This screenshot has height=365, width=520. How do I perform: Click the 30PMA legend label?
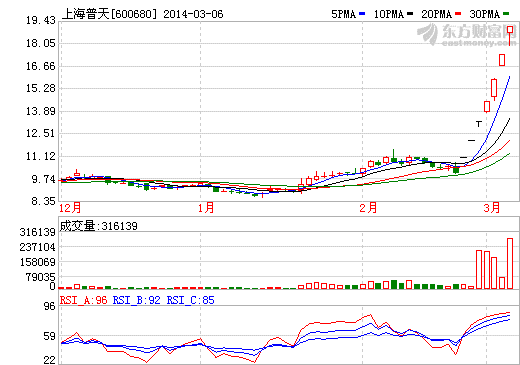pos(485,14)
